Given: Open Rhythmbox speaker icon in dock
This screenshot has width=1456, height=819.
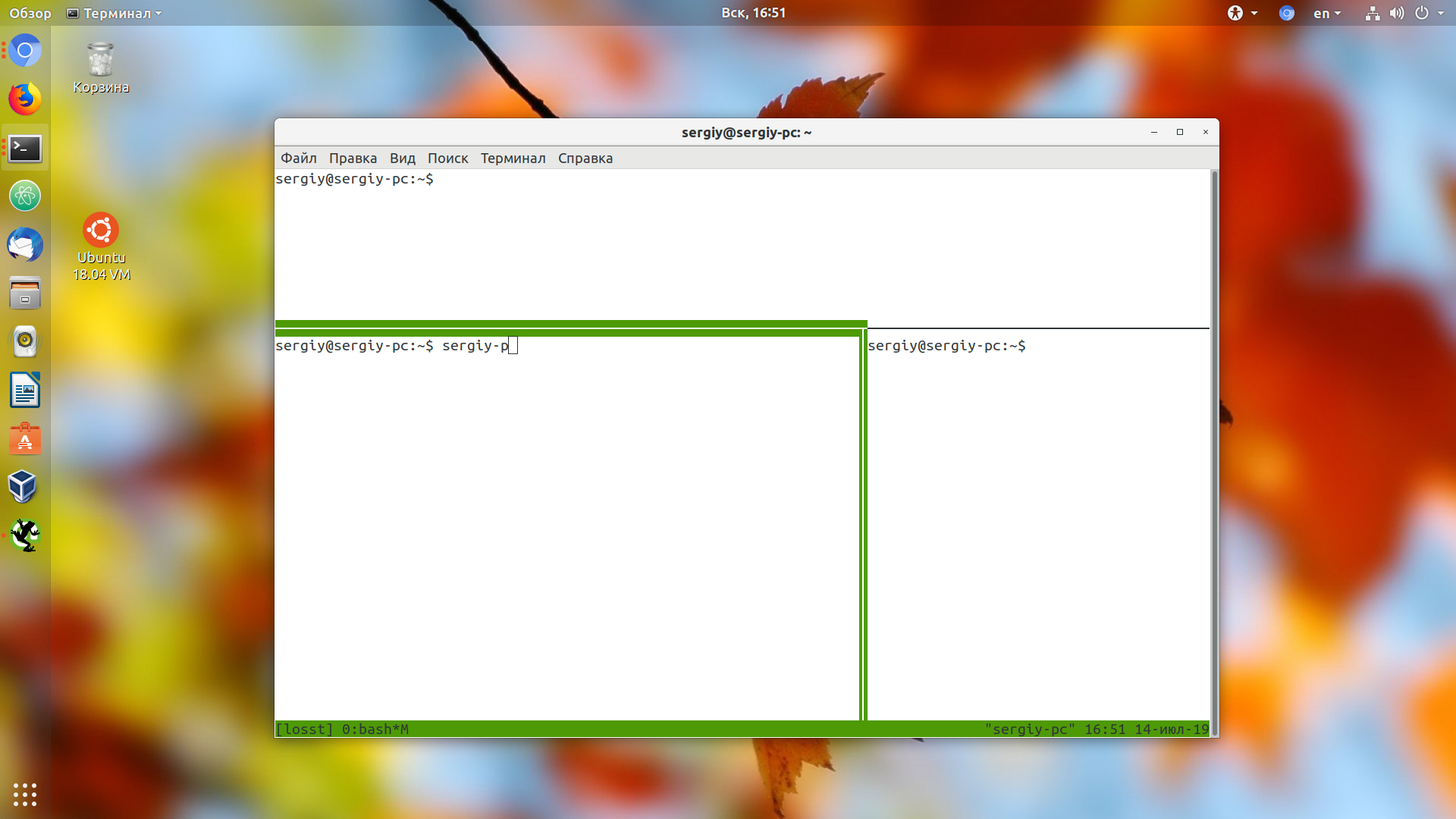Looking at the screenshot, I should point(25,342).
